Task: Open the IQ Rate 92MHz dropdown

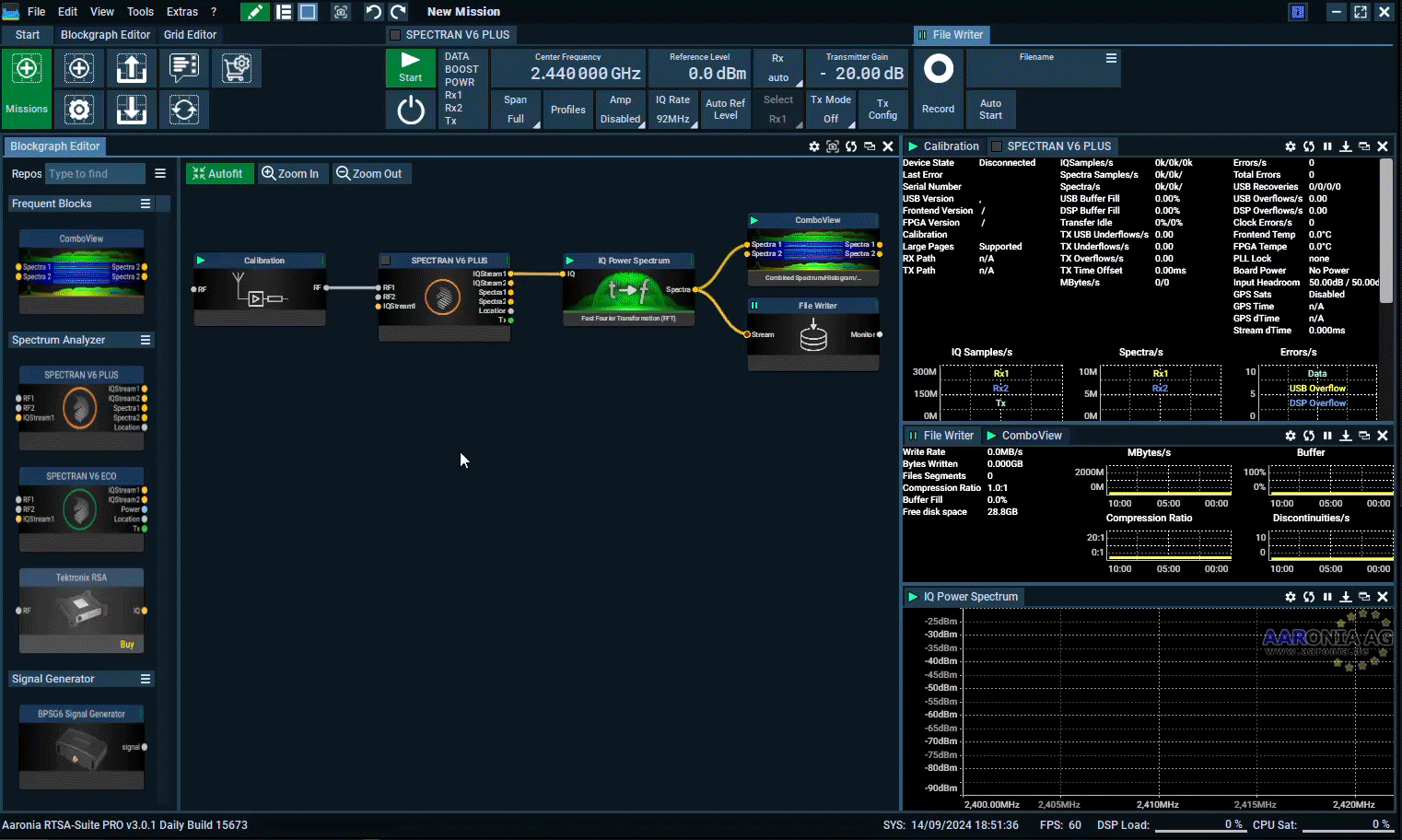Action: click(x=672, y=109)
